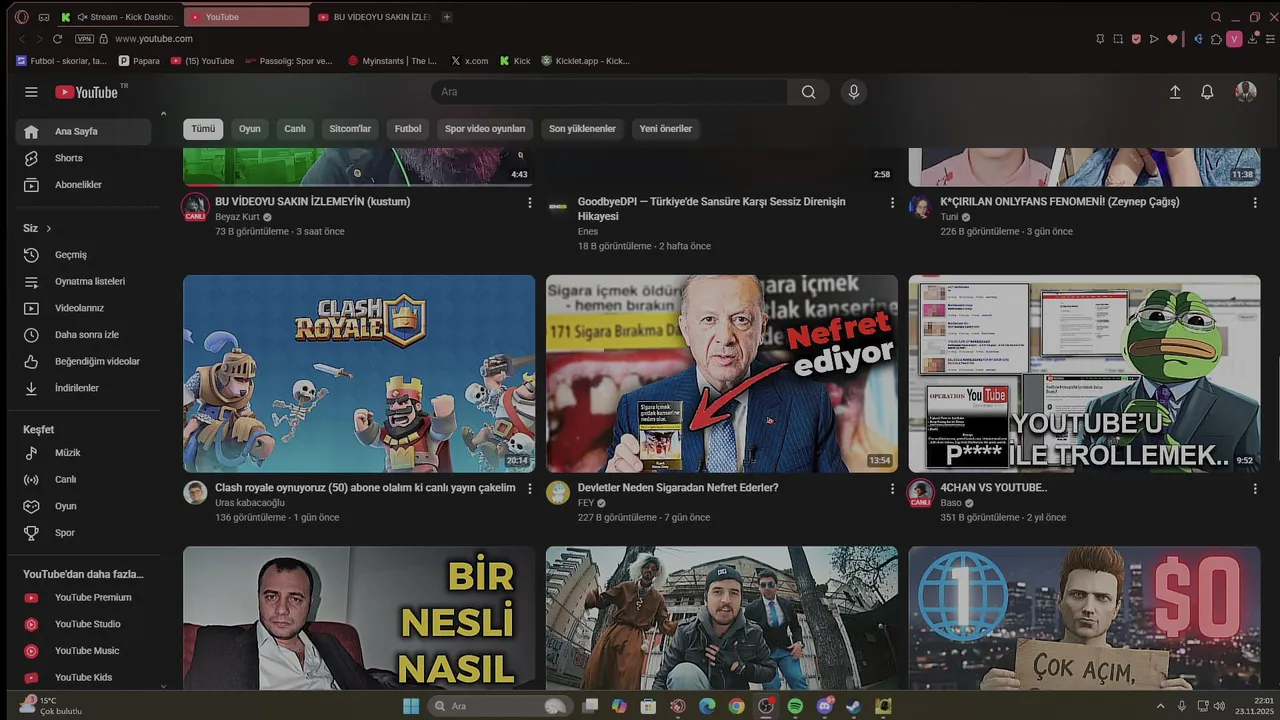
Task: Click the Opera menu logo
Action: pyautogui.click(x=21, y=17)
